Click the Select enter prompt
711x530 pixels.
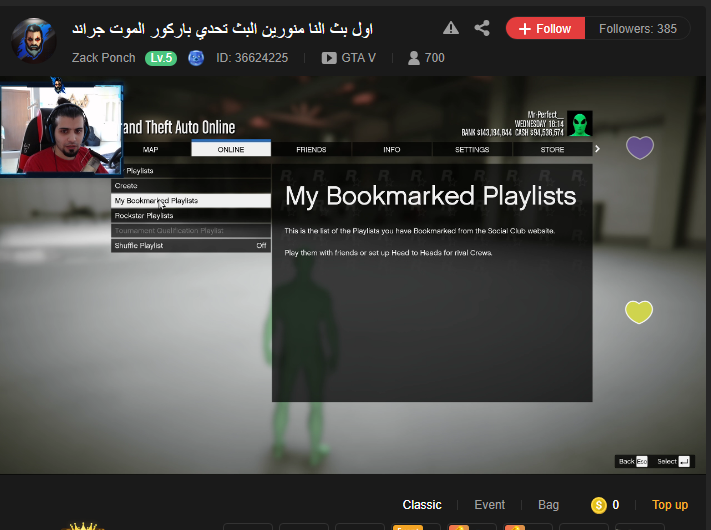673,462
